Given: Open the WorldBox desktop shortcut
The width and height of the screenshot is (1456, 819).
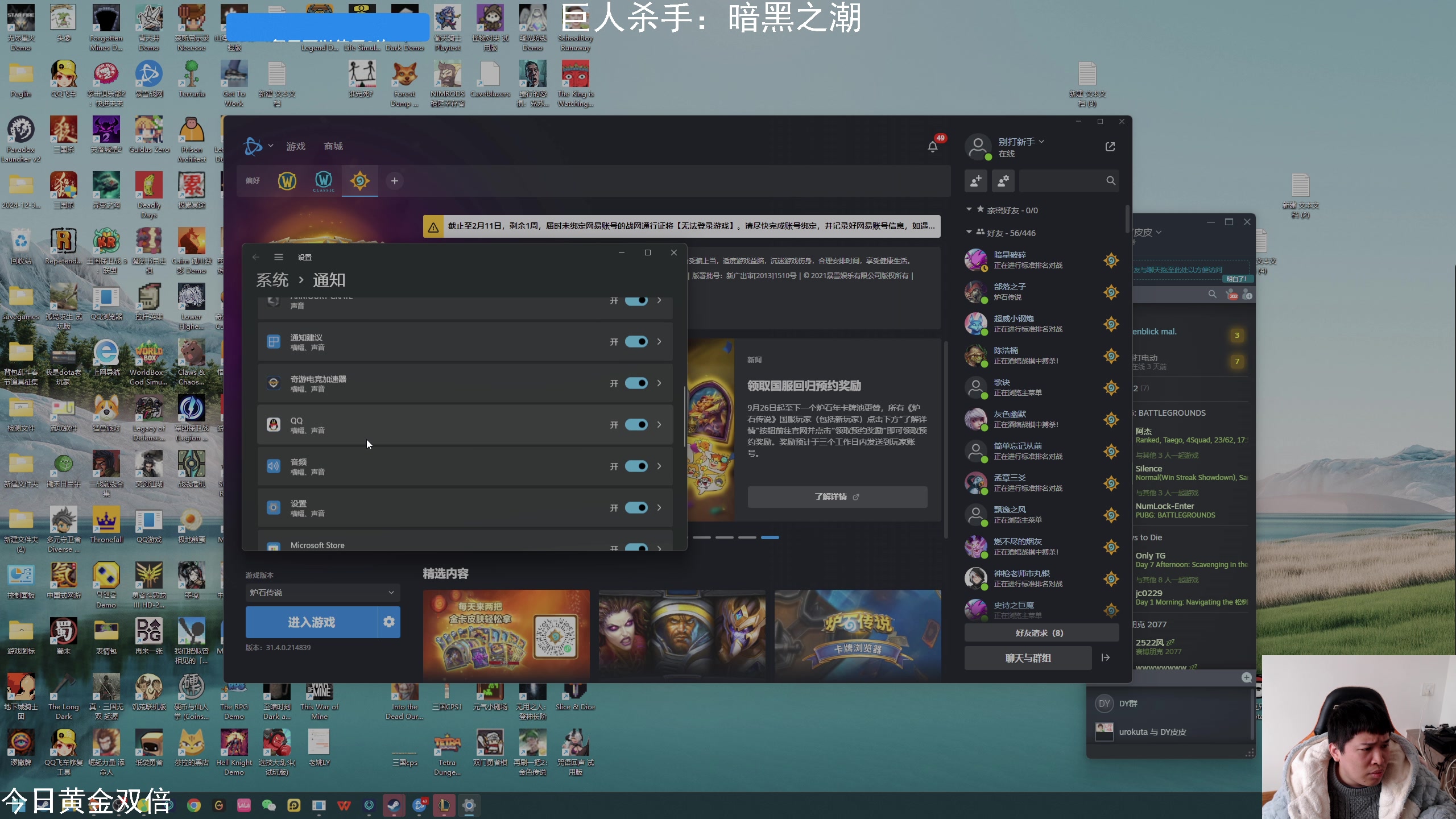Looking at the screenshot, I should click(149, 363).
